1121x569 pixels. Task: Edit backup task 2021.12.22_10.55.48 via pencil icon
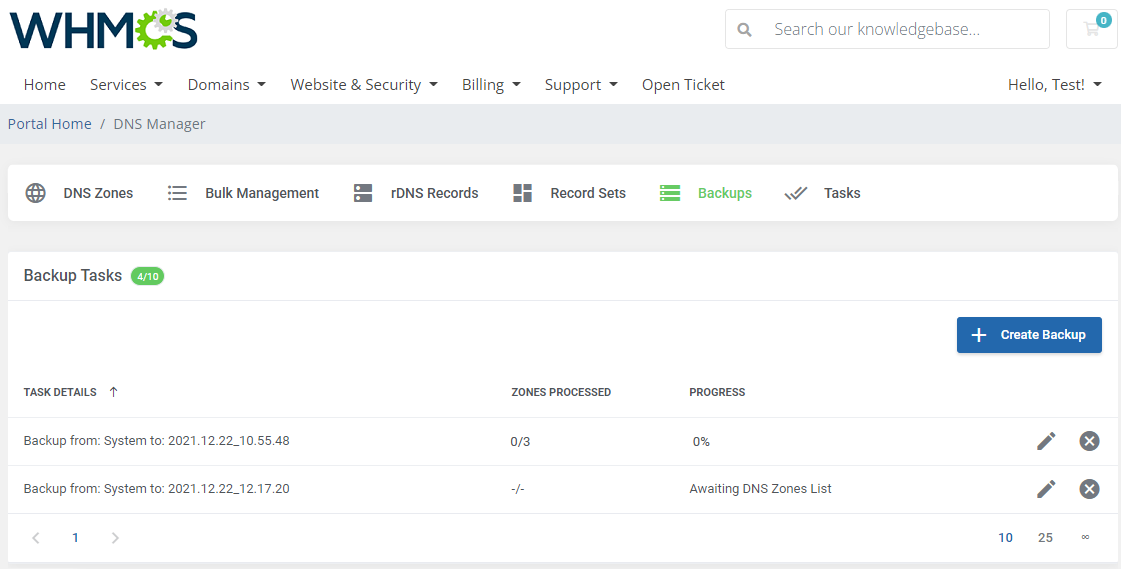click(x=1046, y=441)
